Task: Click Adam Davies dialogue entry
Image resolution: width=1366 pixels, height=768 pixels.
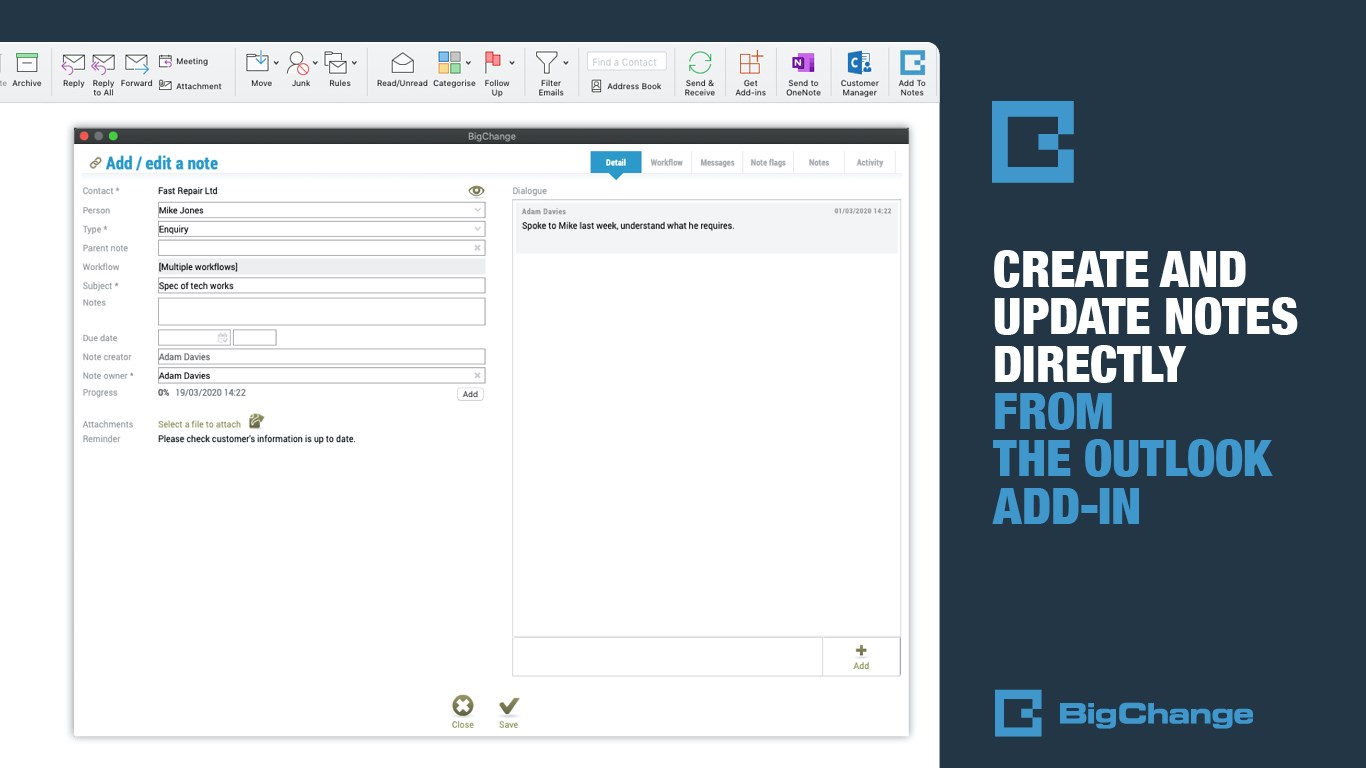Action: [707, 227]
